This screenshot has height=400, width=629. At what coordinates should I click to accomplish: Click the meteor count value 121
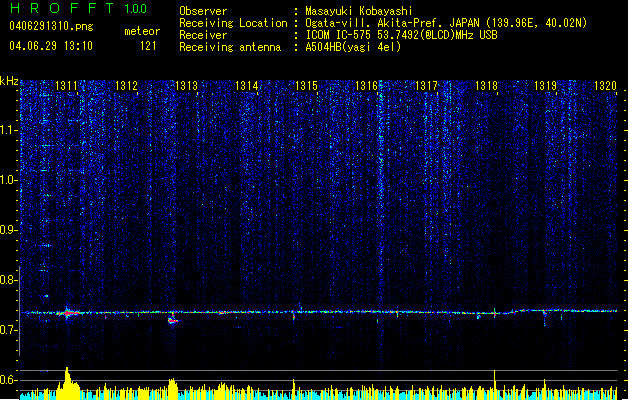click(148, 46)
